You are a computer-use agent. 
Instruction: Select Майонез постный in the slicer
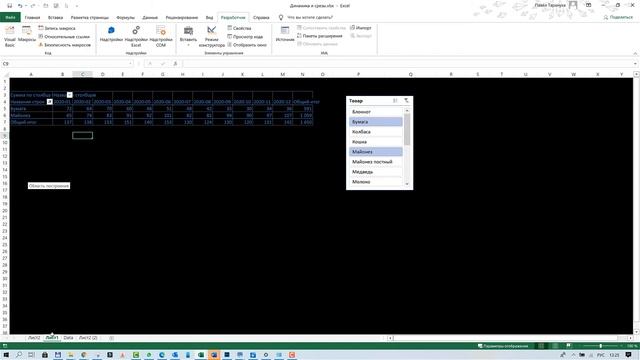click(x=376, y=162)
